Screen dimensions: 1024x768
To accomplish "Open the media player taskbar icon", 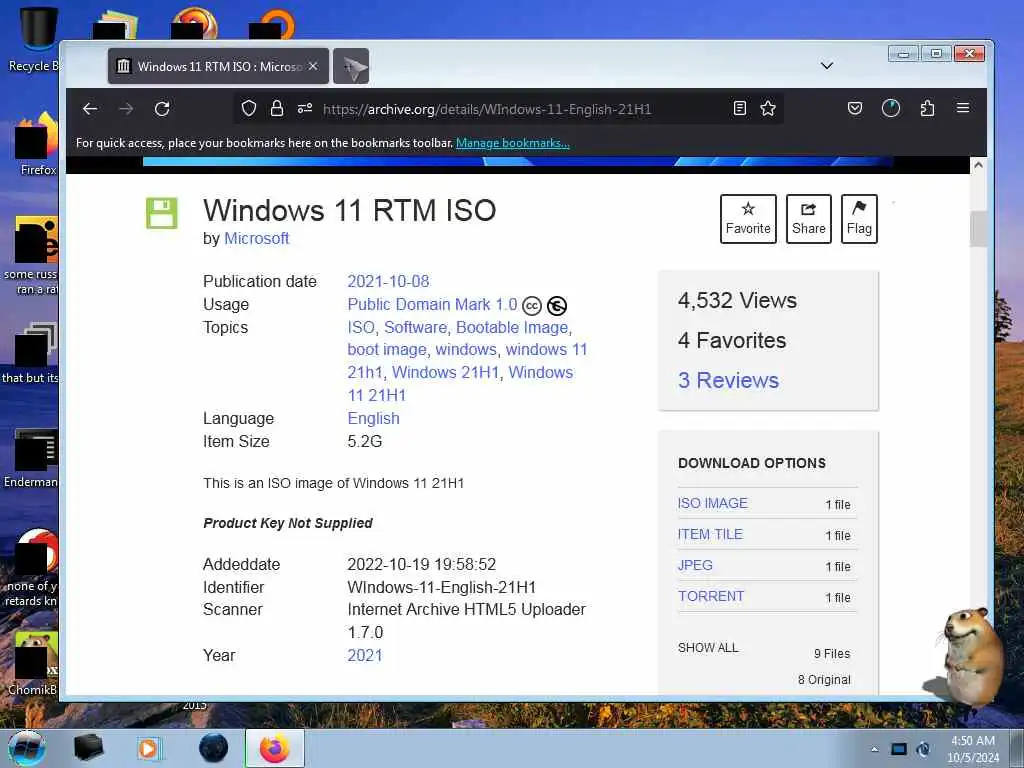I will point(149,748).
